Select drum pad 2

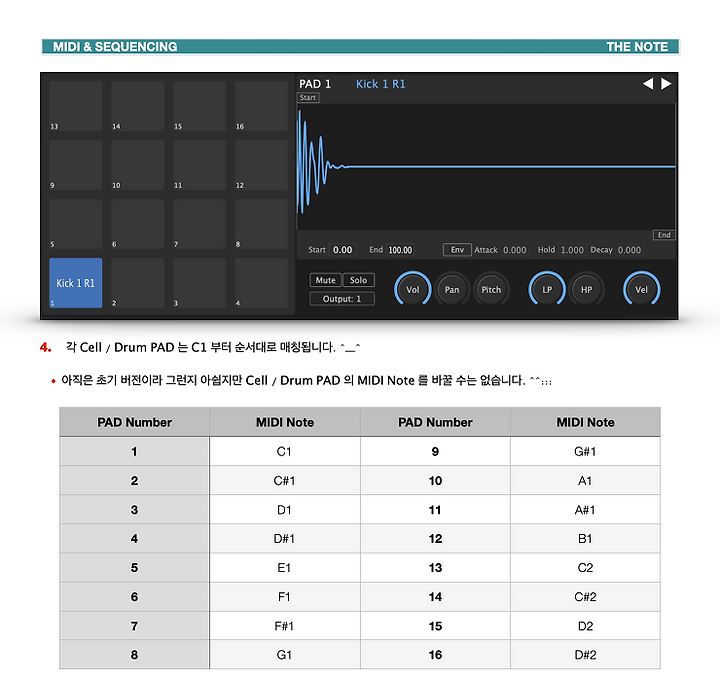click(138, 283)
